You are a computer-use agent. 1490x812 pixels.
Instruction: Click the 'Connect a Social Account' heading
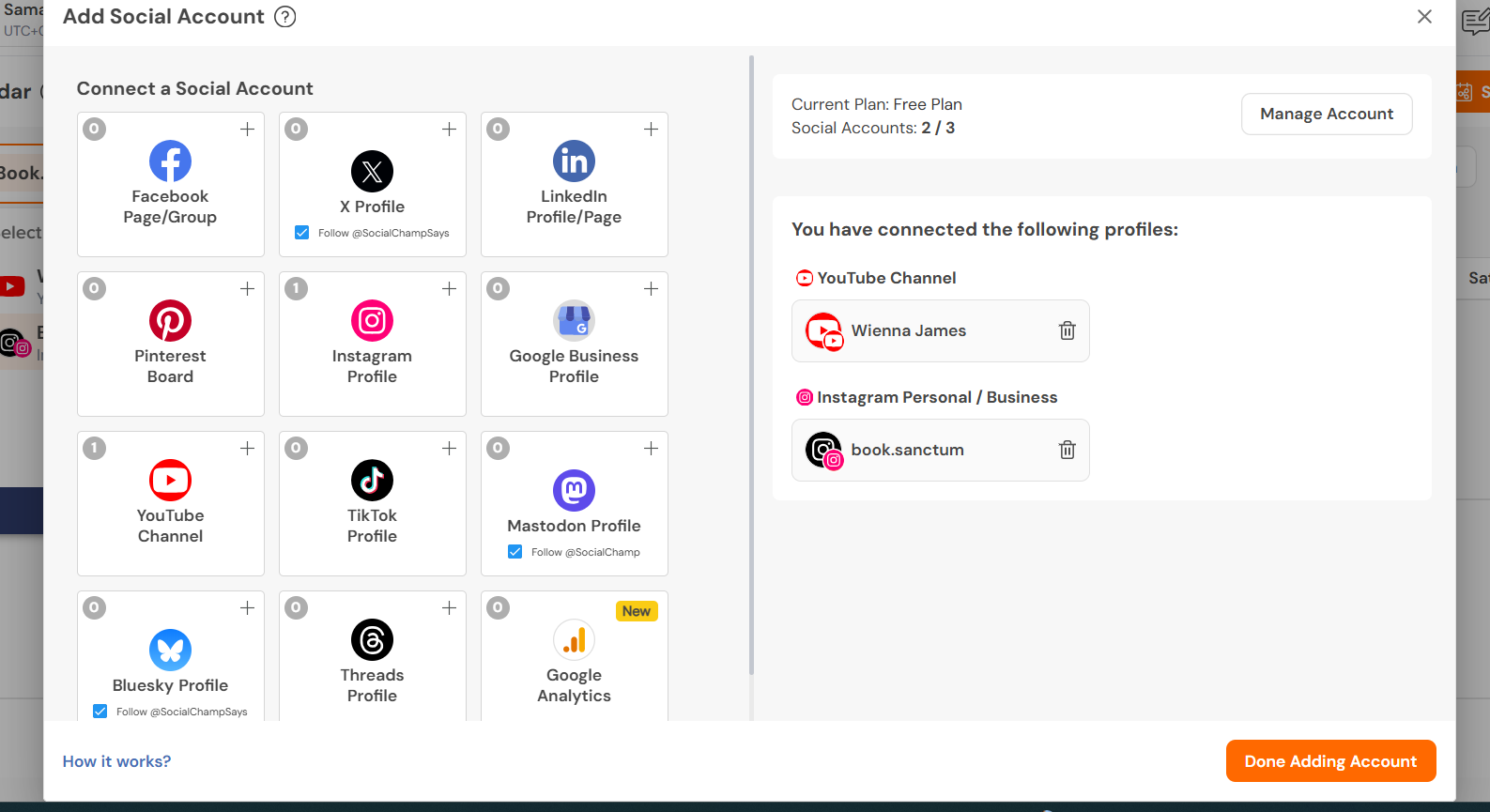pyautogui.click(x=195, y=88)
